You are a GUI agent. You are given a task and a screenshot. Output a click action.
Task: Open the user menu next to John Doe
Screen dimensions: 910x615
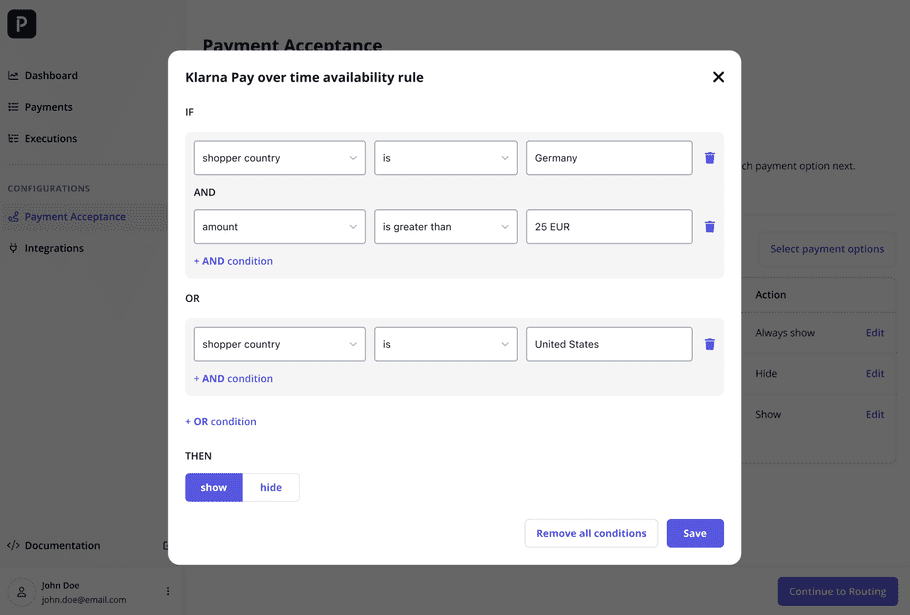point(168,591)
